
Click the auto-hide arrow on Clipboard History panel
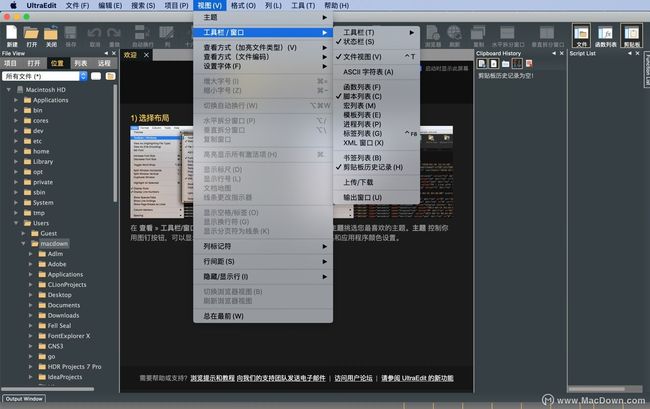(x=554, y=53)
